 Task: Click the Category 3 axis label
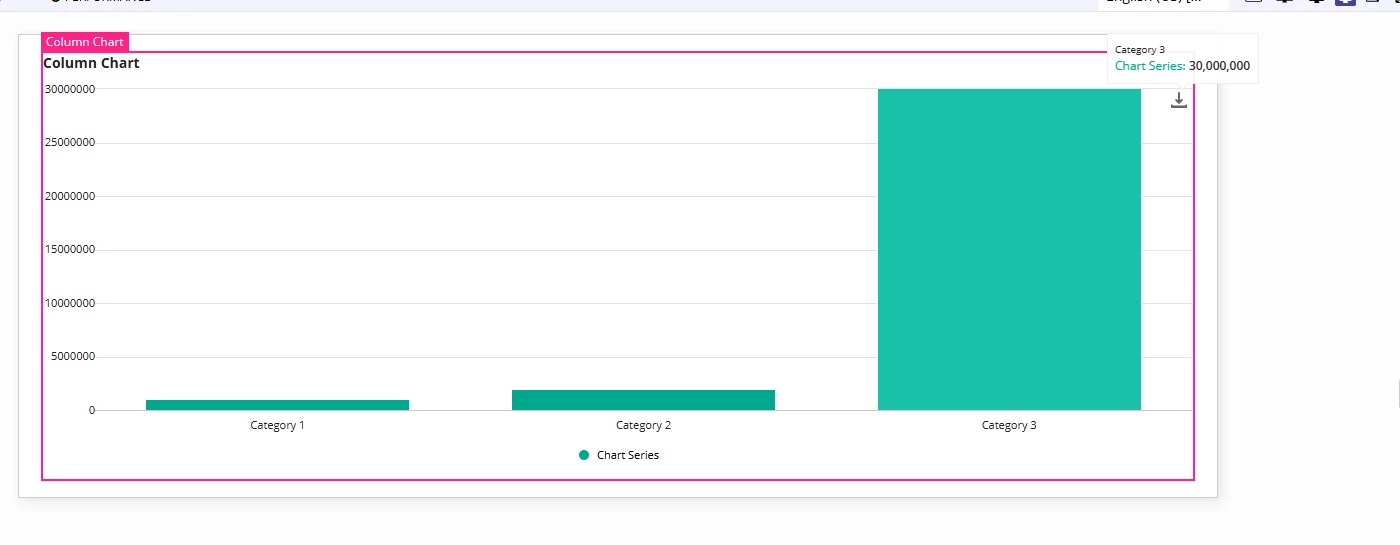pos(1009,425)
